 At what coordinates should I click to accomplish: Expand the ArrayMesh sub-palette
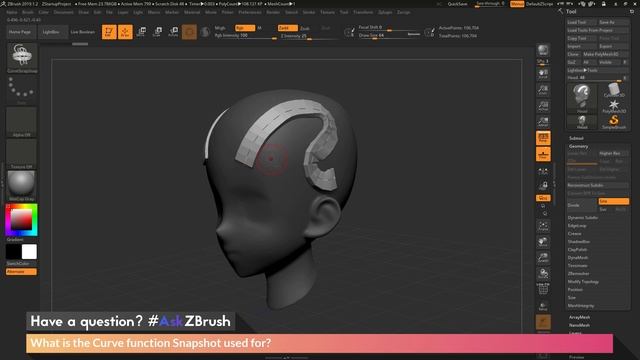pos(580,317)
